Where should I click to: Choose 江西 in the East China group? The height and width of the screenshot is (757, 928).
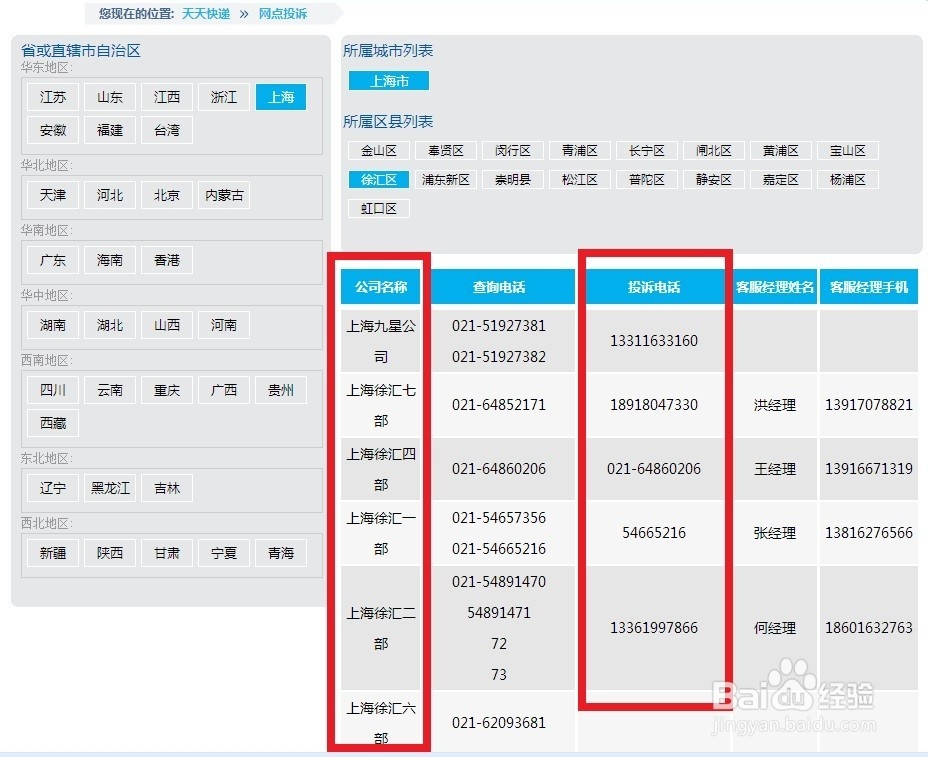coord(167,97)
